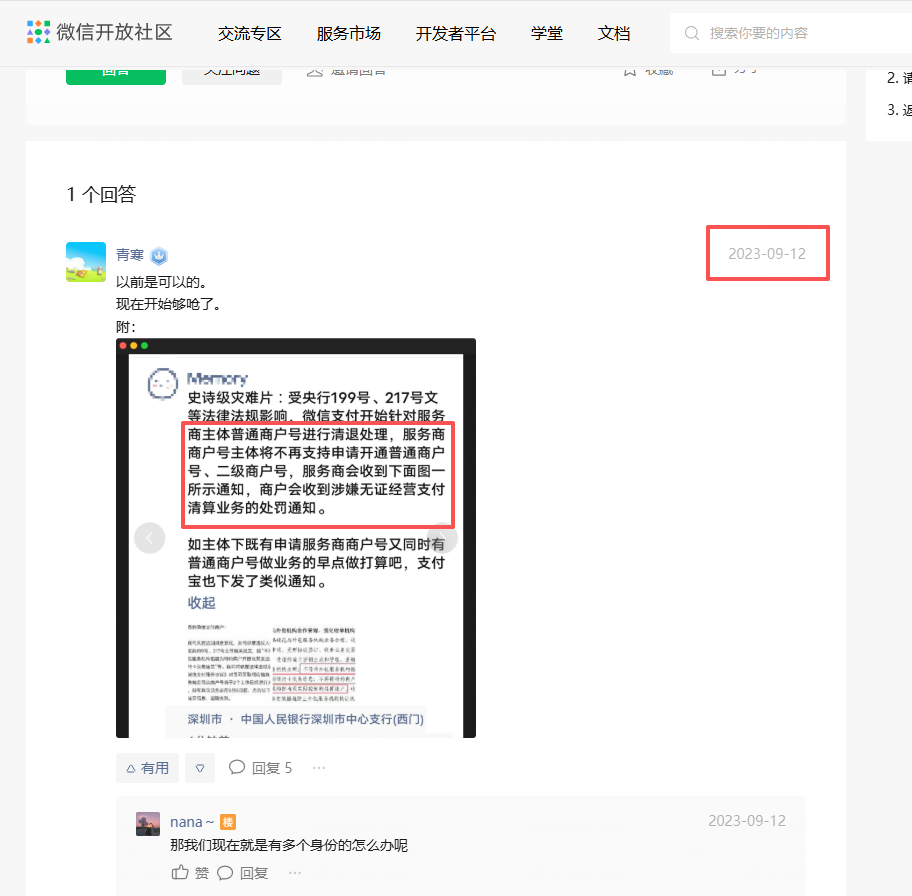Open the 文档 menu item
This screenshot has width=912, height=896.
click(x=614, y=34)
